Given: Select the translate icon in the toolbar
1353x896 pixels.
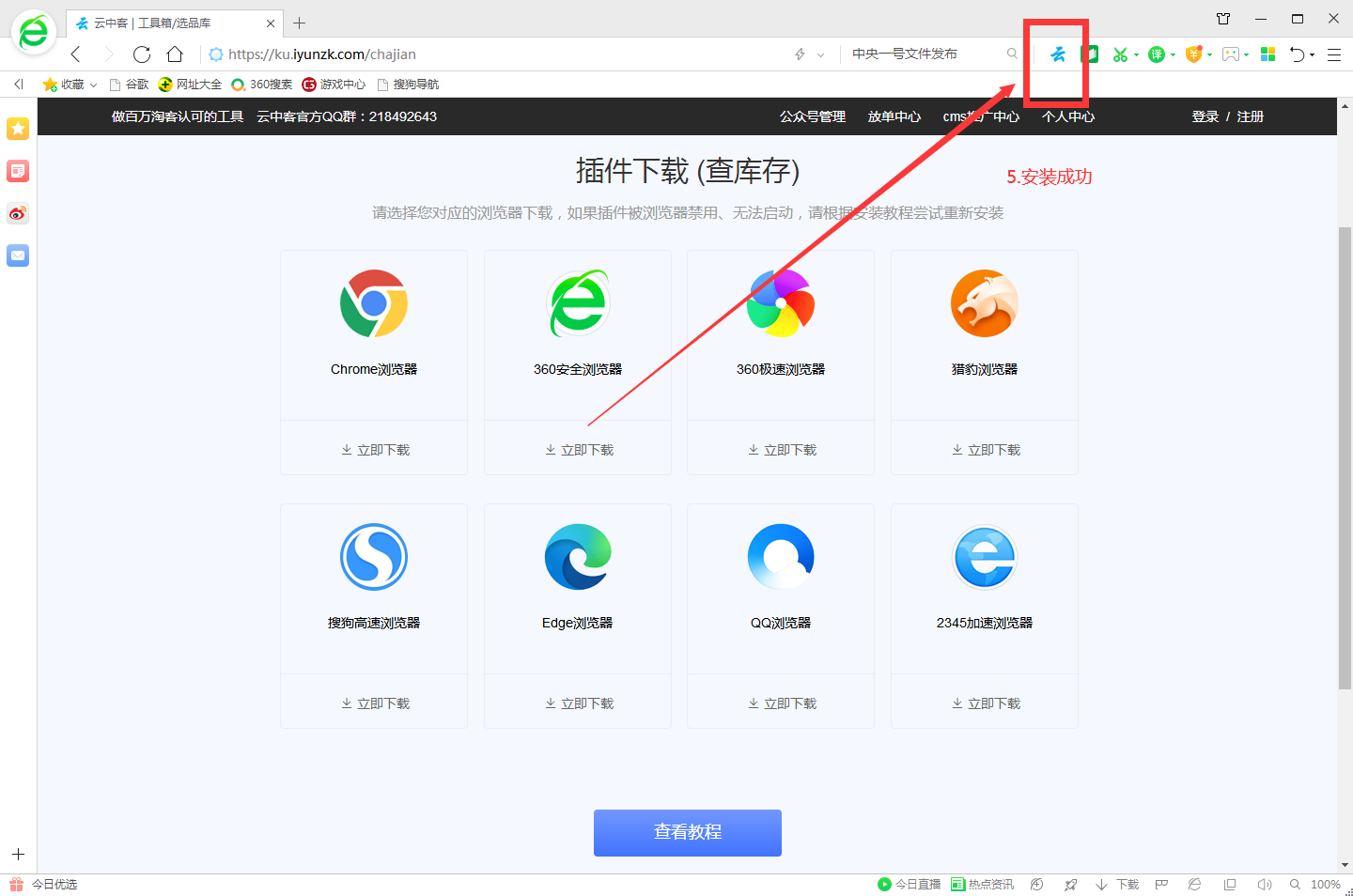Looking at the screenshot, I should (1158, 54).
